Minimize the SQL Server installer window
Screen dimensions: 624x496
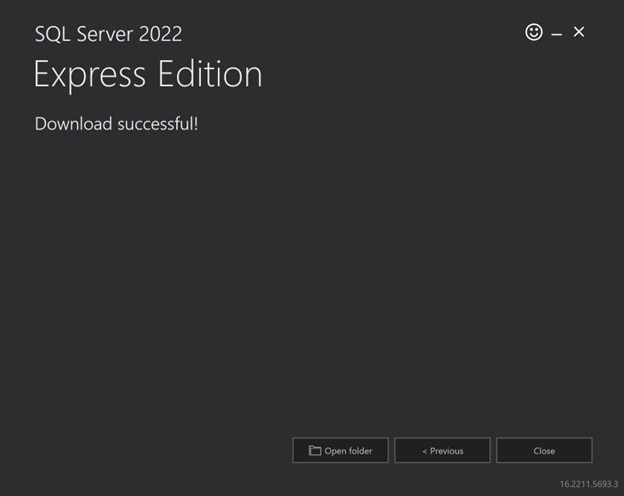(x=556, y=35)
